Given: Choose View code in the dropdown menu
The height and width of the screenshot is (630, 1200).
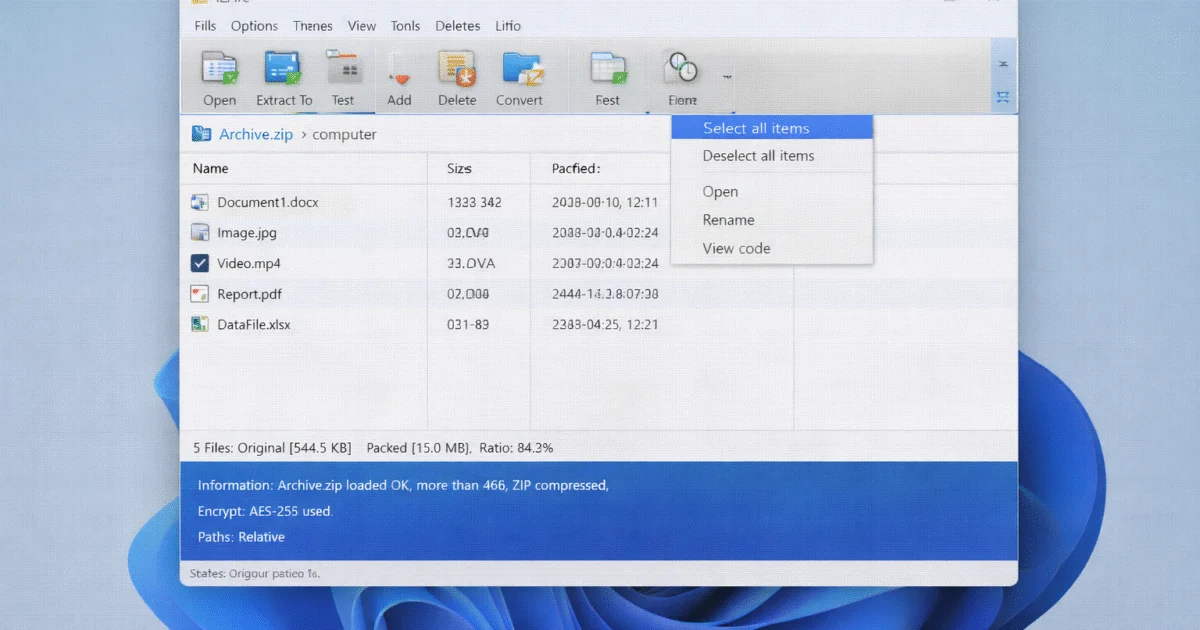Looking at the screenshot, I should click(x=772, y=248).
